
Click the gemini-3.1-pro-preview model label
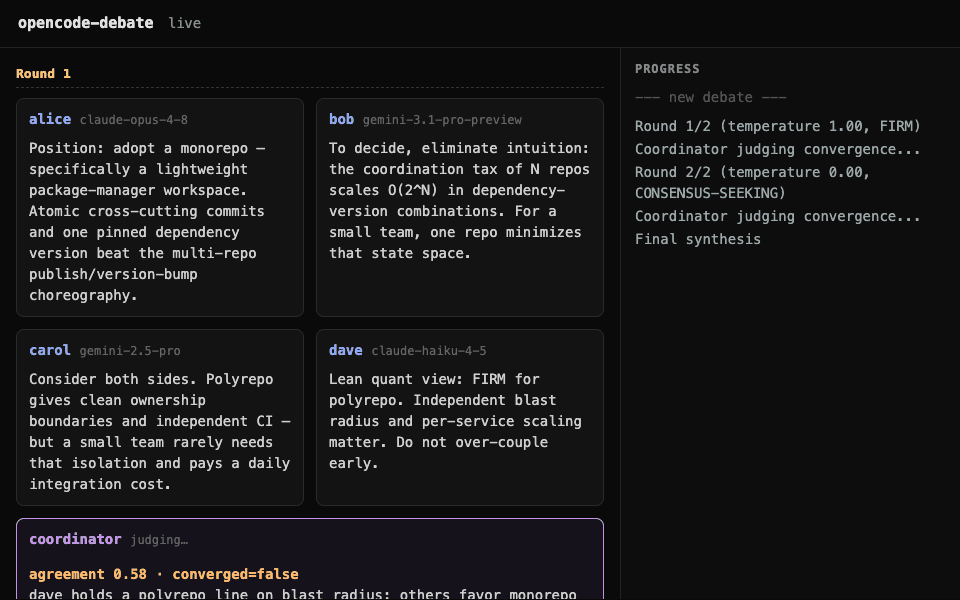(442, 120)
